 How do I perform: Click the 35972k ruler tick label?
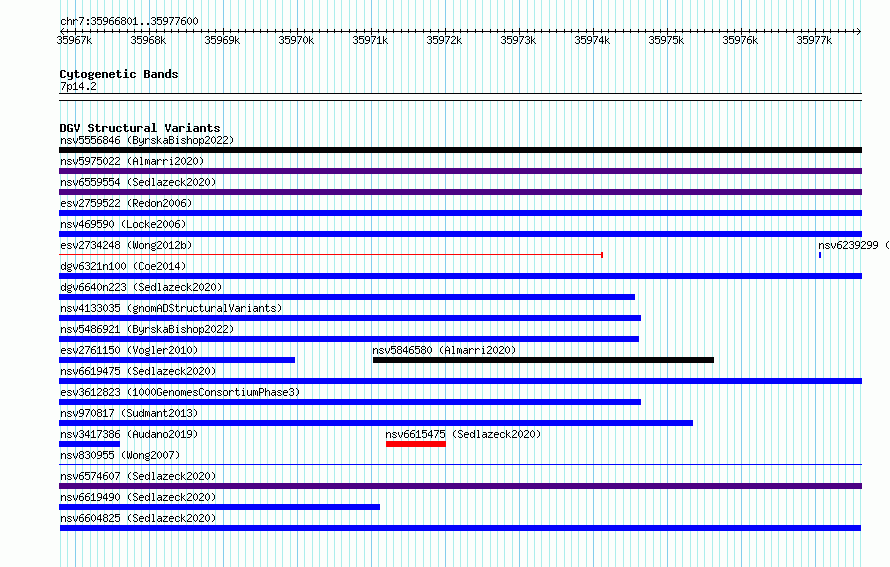tap(444, 40)
